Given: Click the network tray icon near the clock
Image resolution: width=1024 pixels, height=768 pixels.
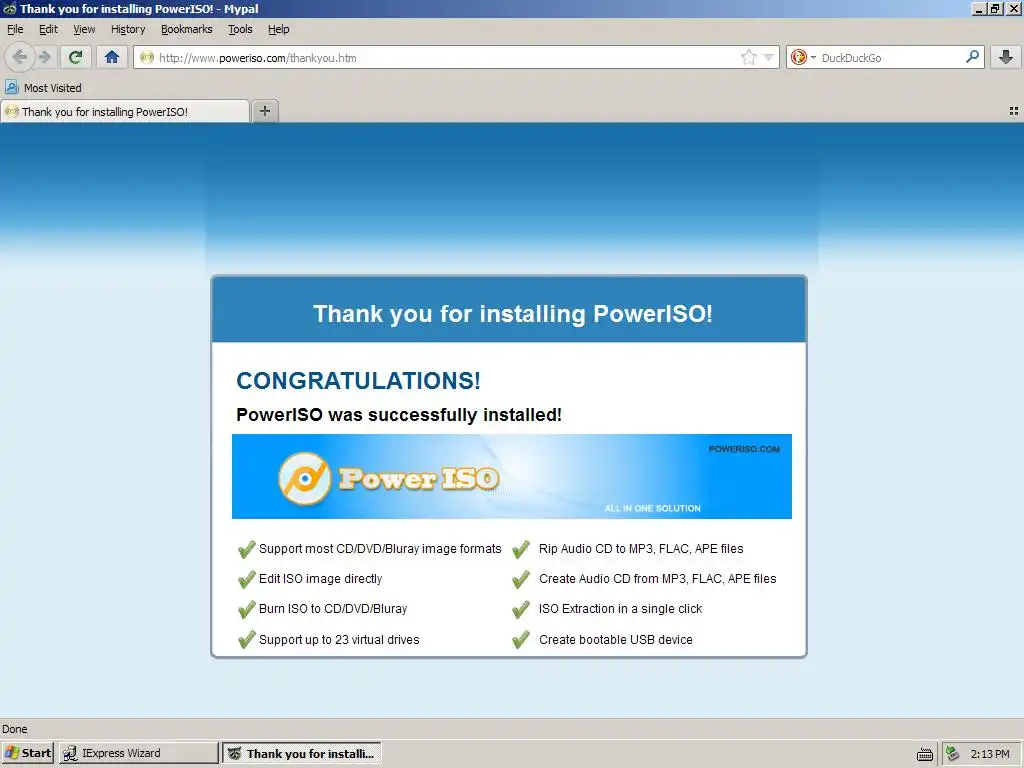Looking at the screenshot, I should click(x=953, y=754).
